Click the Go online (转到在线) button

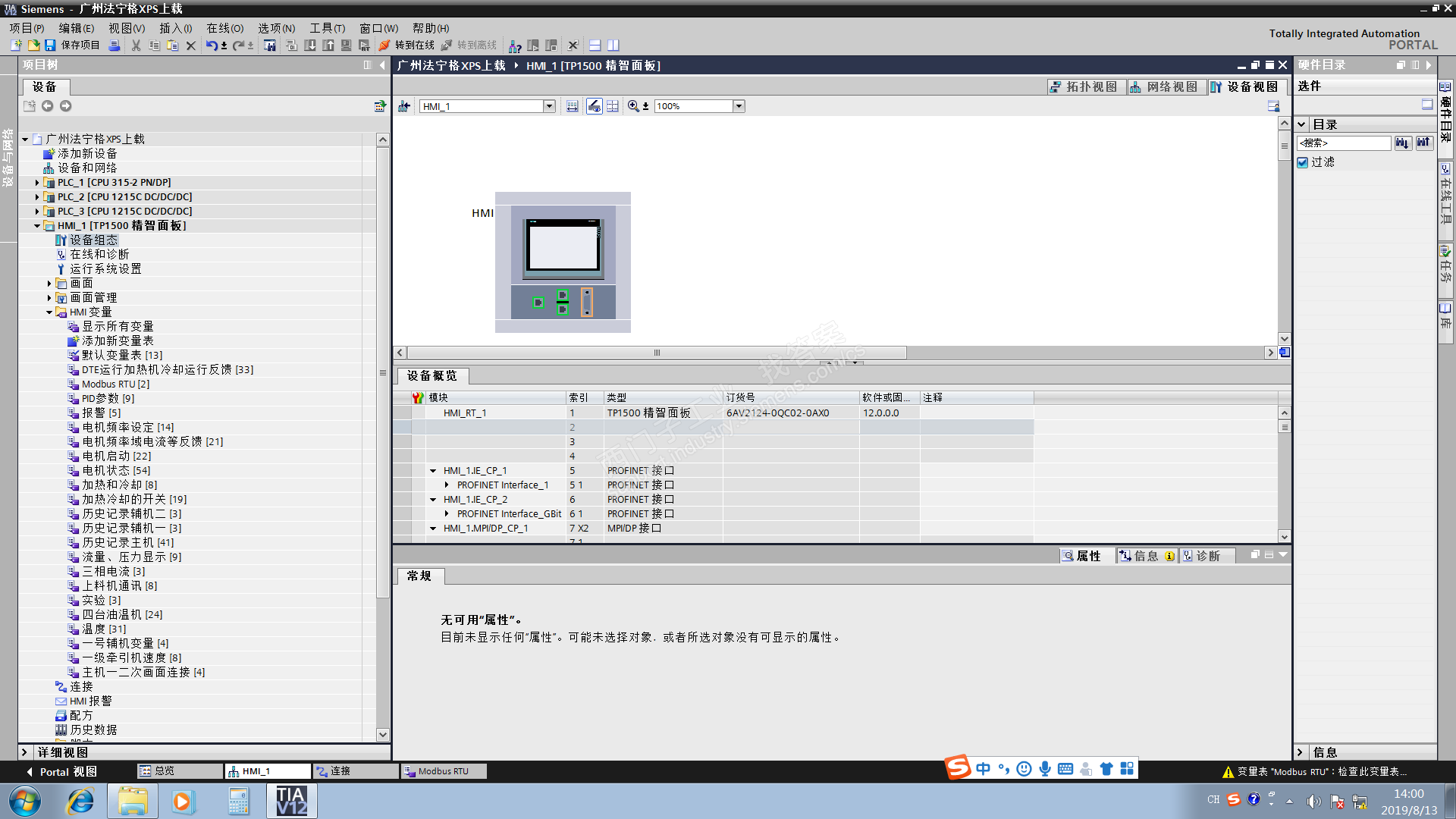407,45
